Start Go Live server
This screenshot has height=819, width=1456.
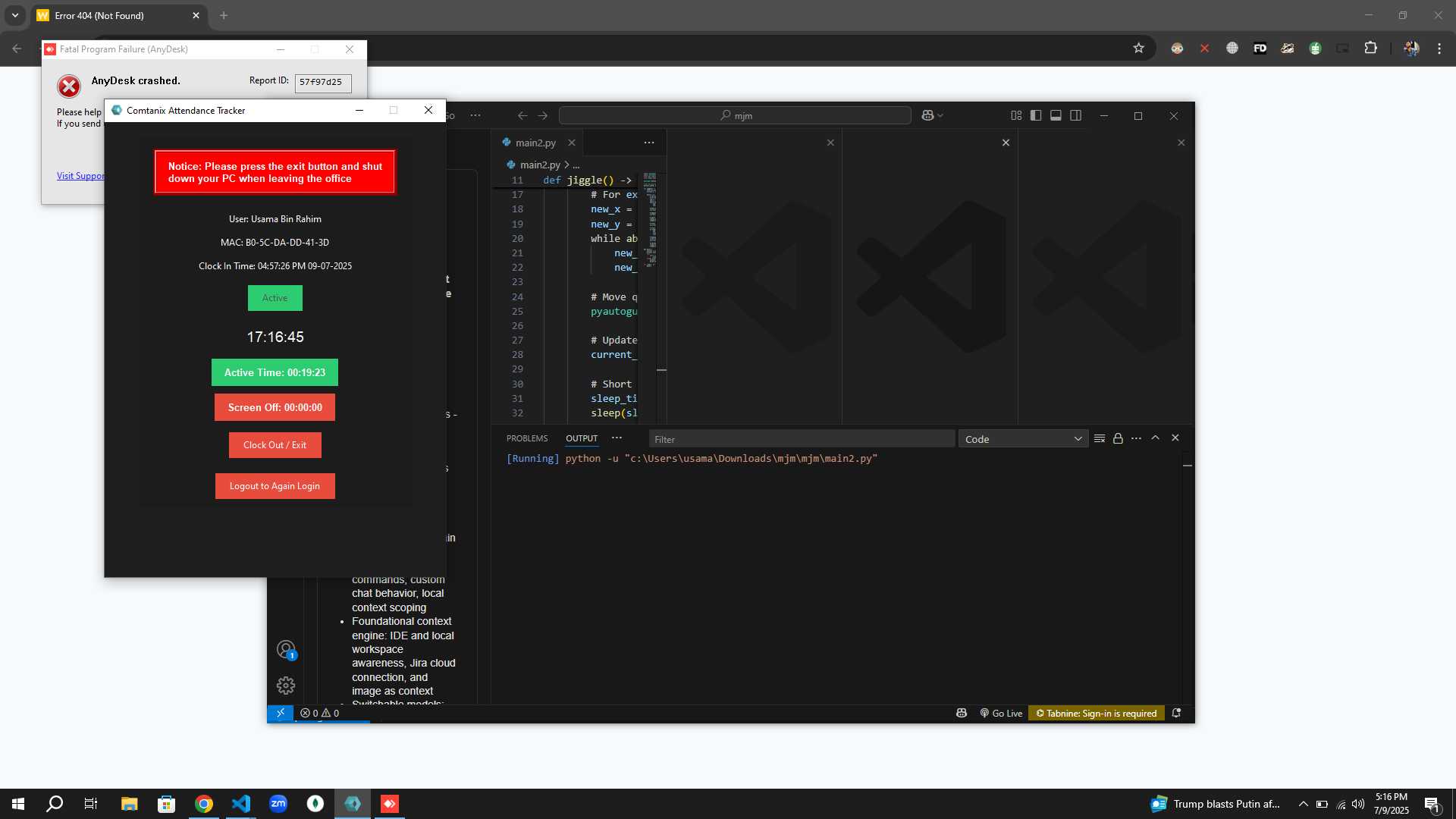(1001, 713)
